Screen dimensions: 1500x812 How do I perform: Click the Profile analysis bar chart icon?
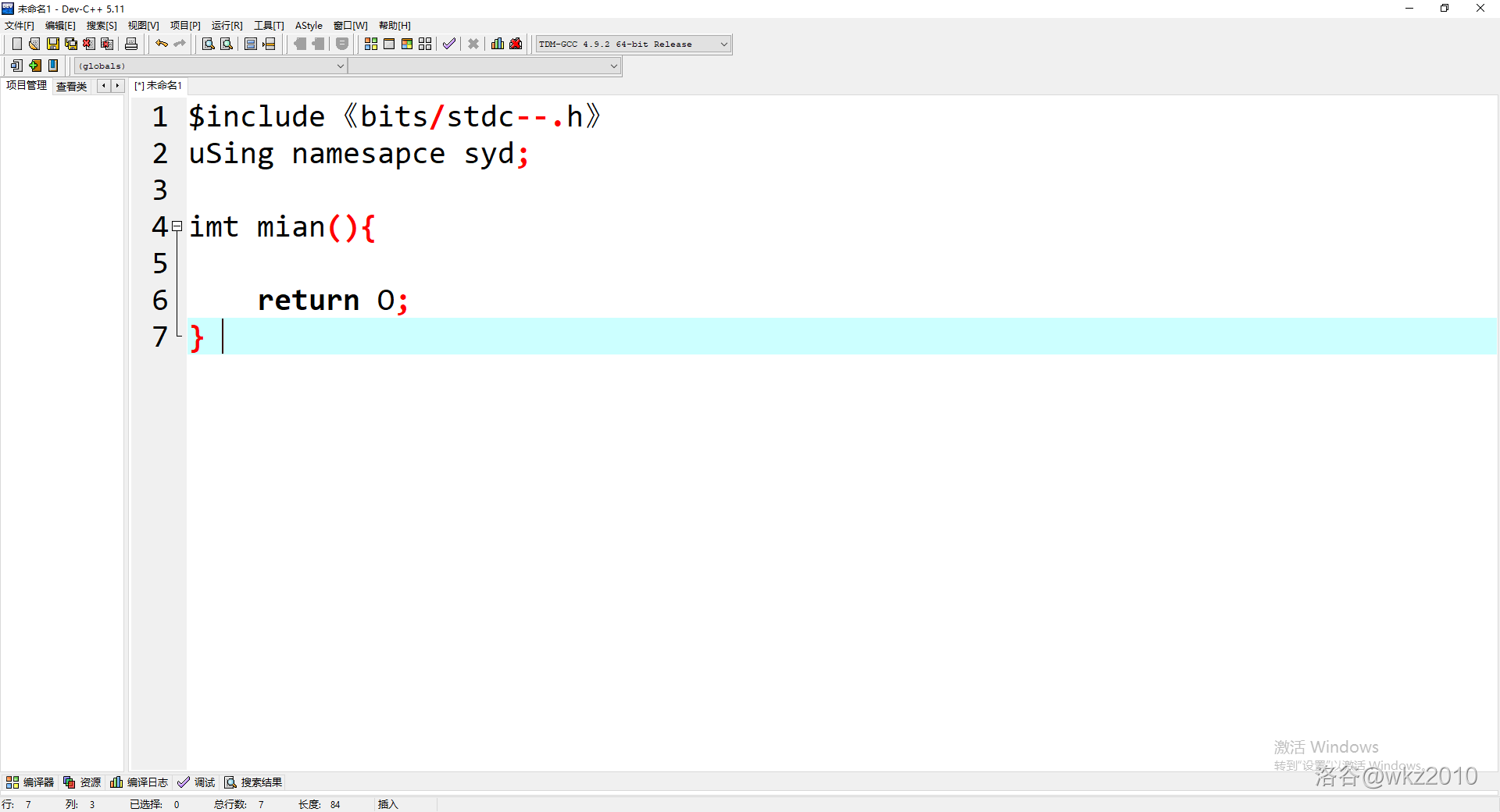pos(498,45)
